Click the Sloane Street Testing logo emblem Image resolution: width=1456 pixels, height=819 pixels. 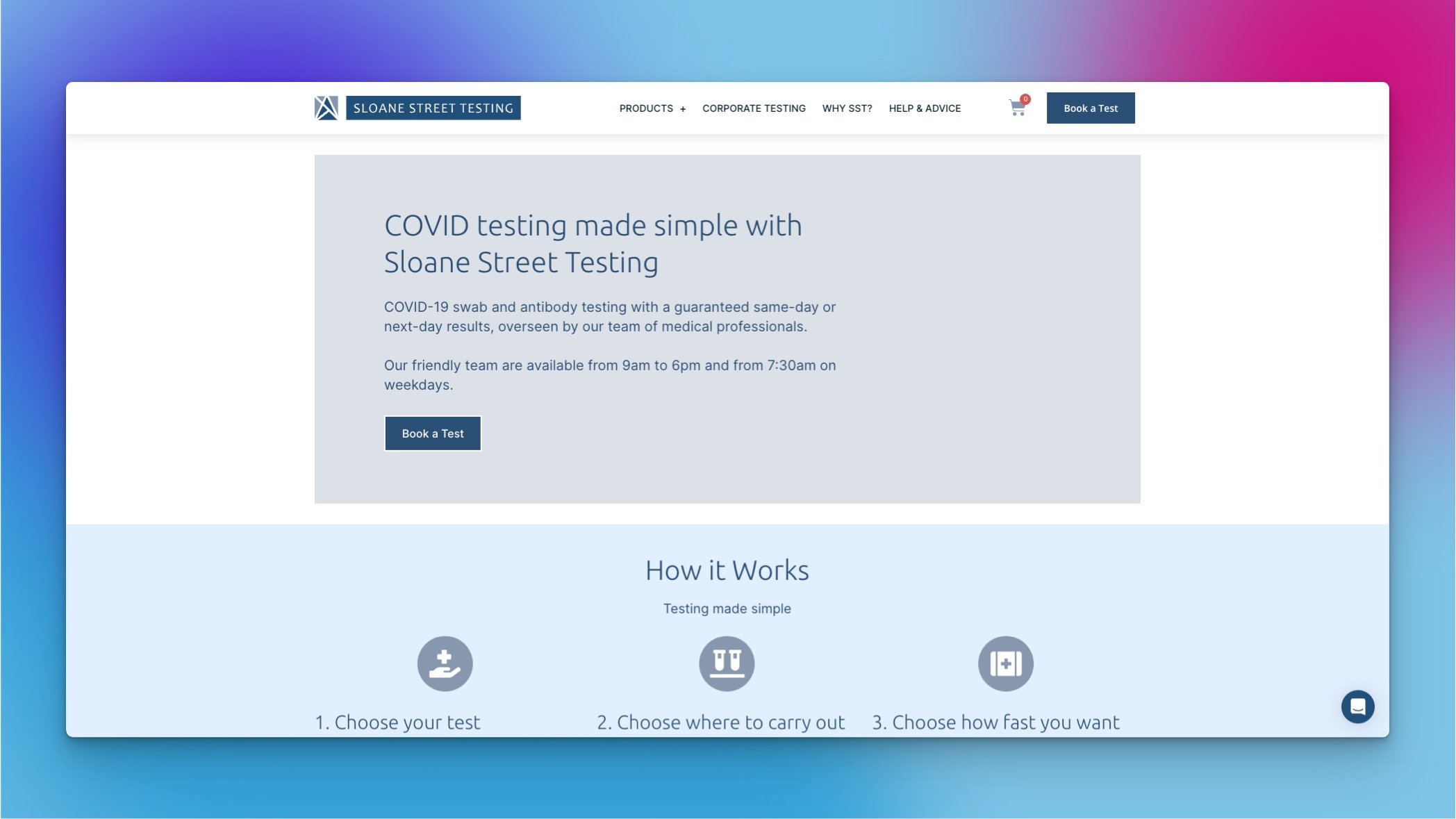[326, 108]
